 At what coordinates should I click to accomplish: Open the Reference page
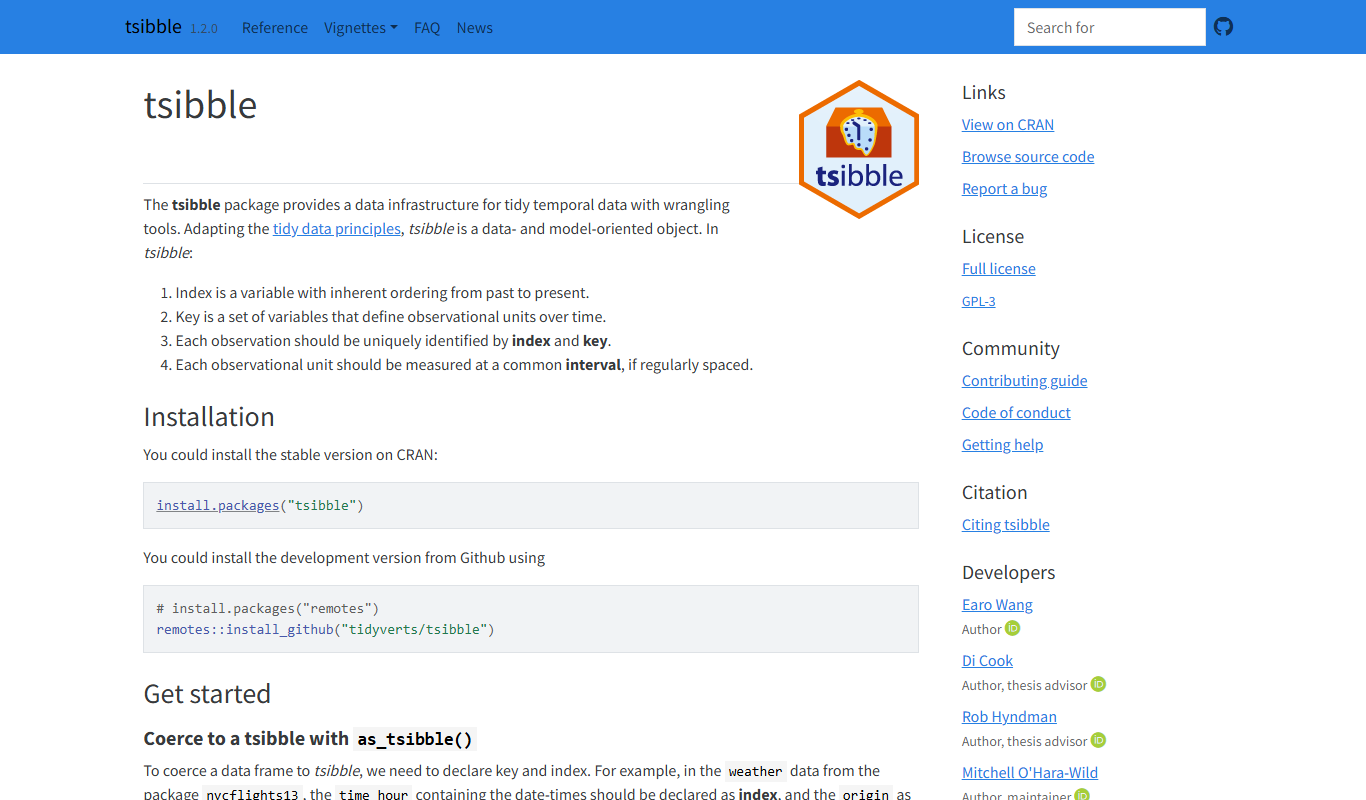pyautogui.click(x=275, y=28)
